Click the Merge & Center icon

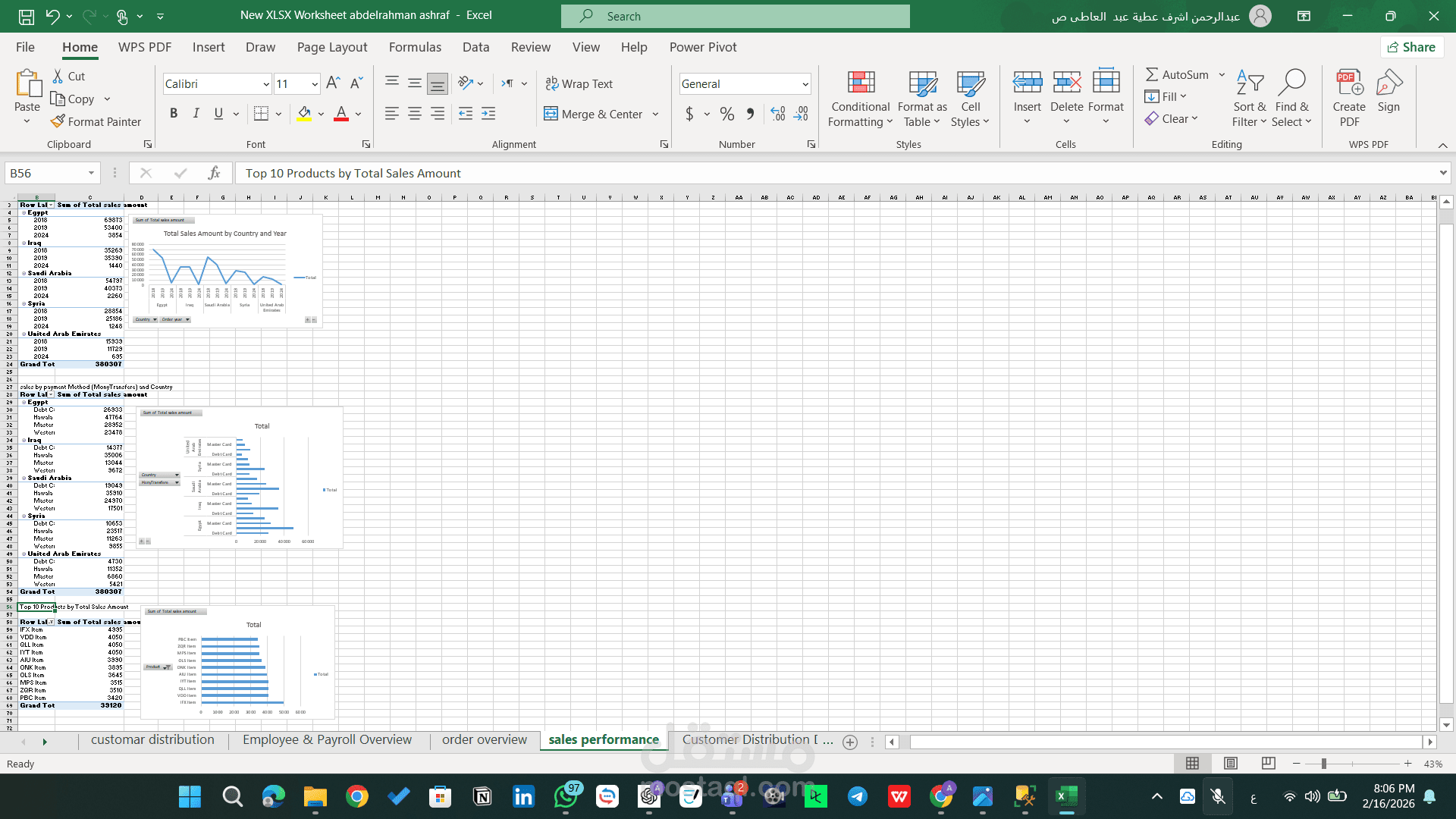point(551,114)
